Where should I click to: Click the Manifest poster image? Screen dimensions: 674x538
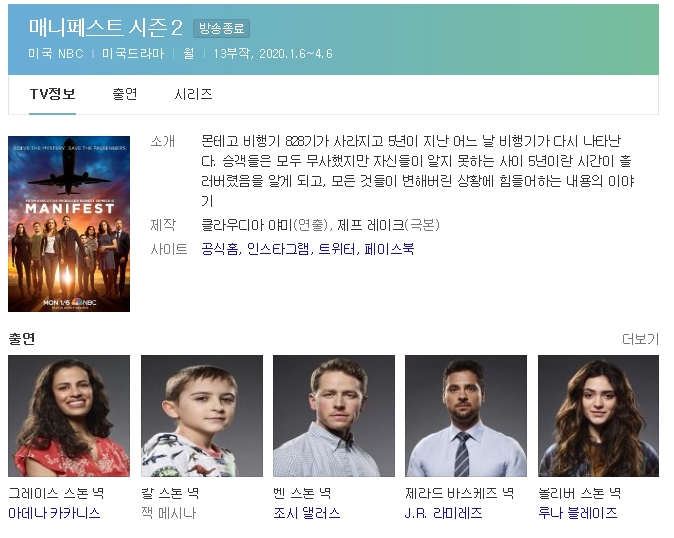coord(69,224)
